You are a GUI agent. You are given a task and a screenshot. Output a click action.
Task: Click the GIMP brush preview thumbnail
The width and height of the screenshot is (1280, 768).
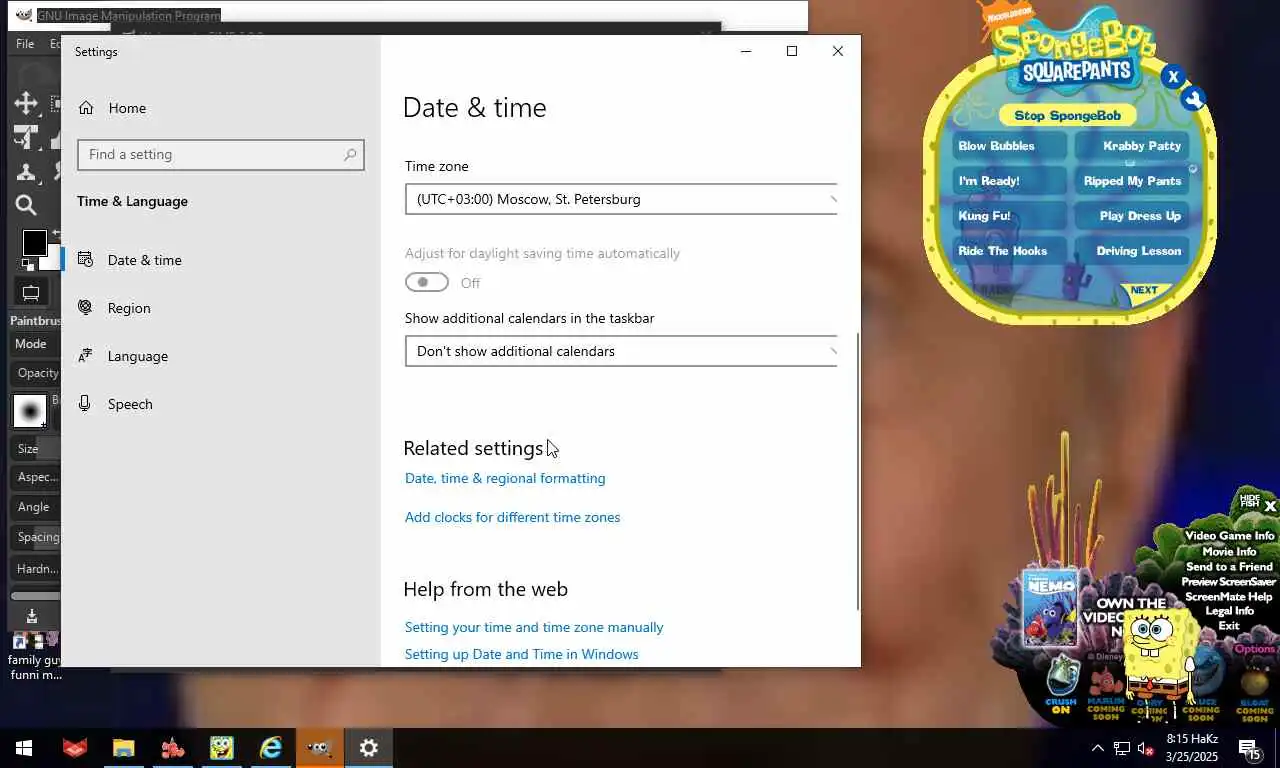[x=30, y=411]
